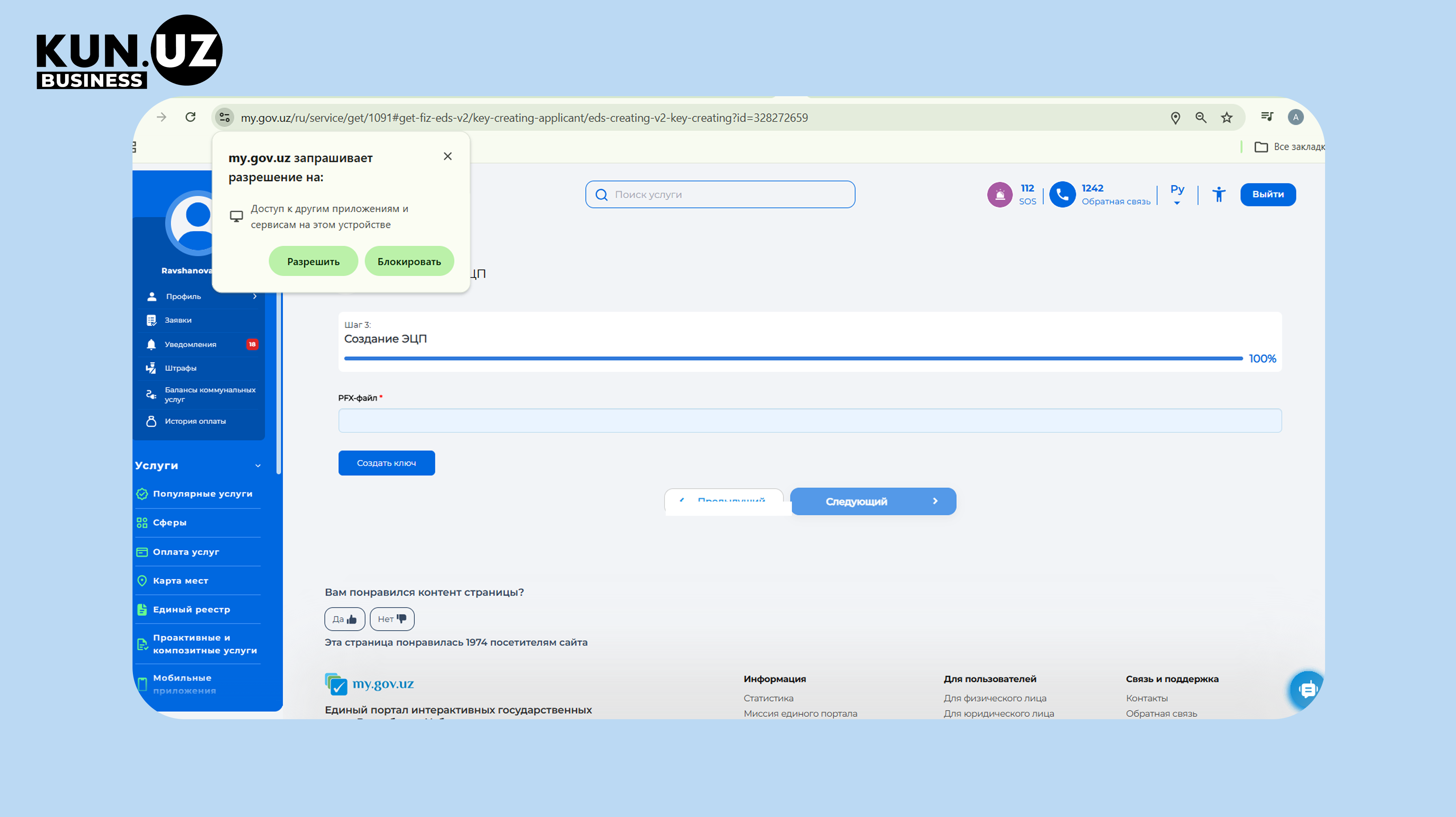
Task: Open Мобильные приложения in the sidebar
Action: pos(184,684)
